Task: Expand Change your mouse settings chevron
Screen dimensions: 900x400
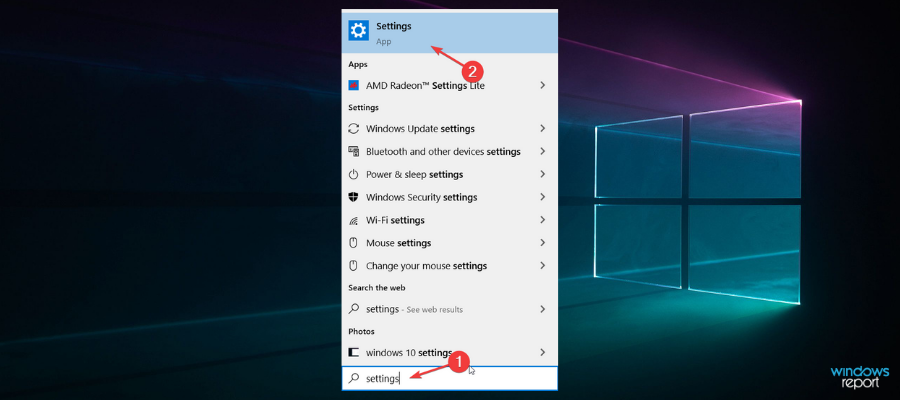Action: click(542, 266)
